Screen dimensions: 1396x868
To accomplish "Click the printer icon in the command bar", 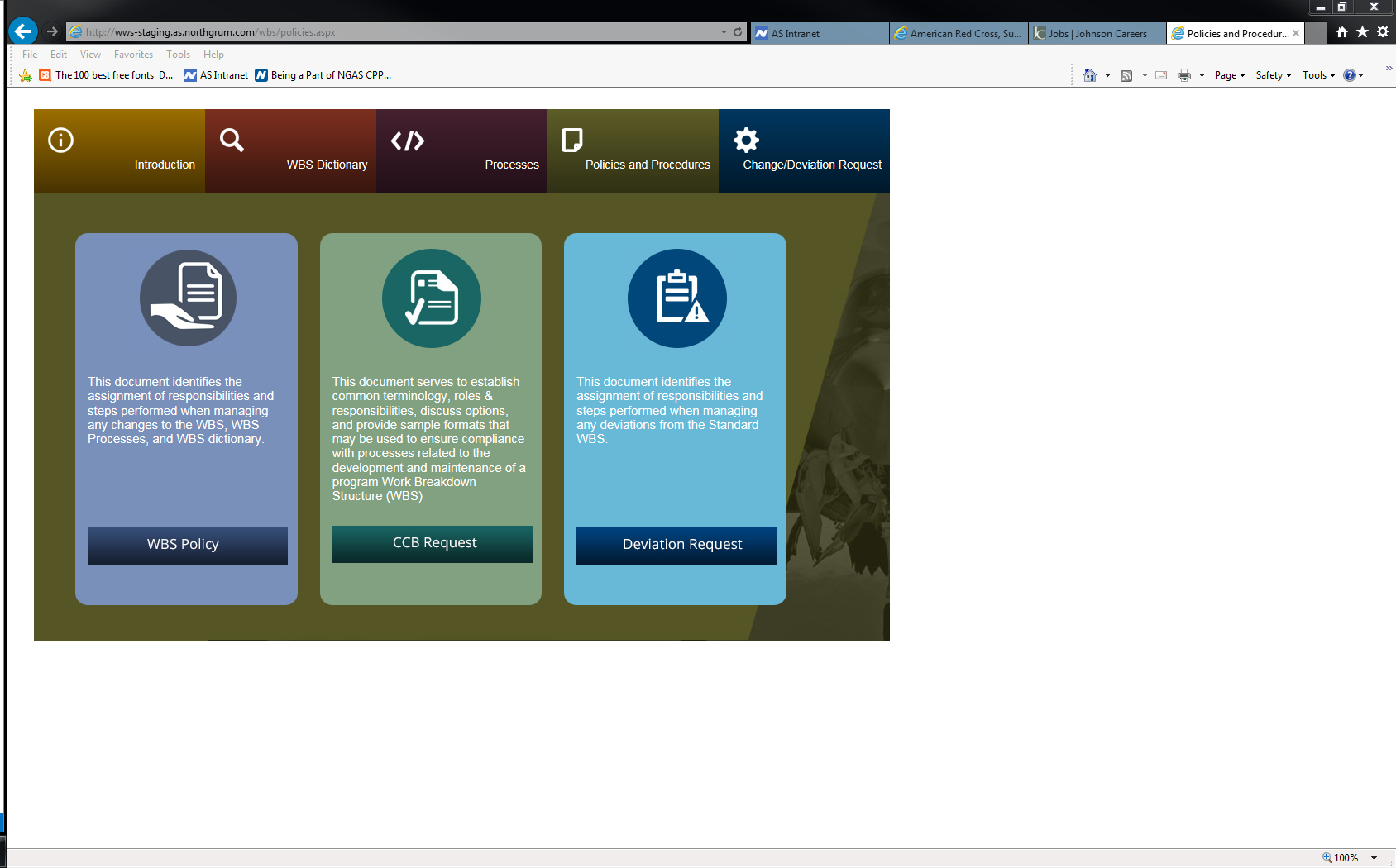I will 1183,75.
